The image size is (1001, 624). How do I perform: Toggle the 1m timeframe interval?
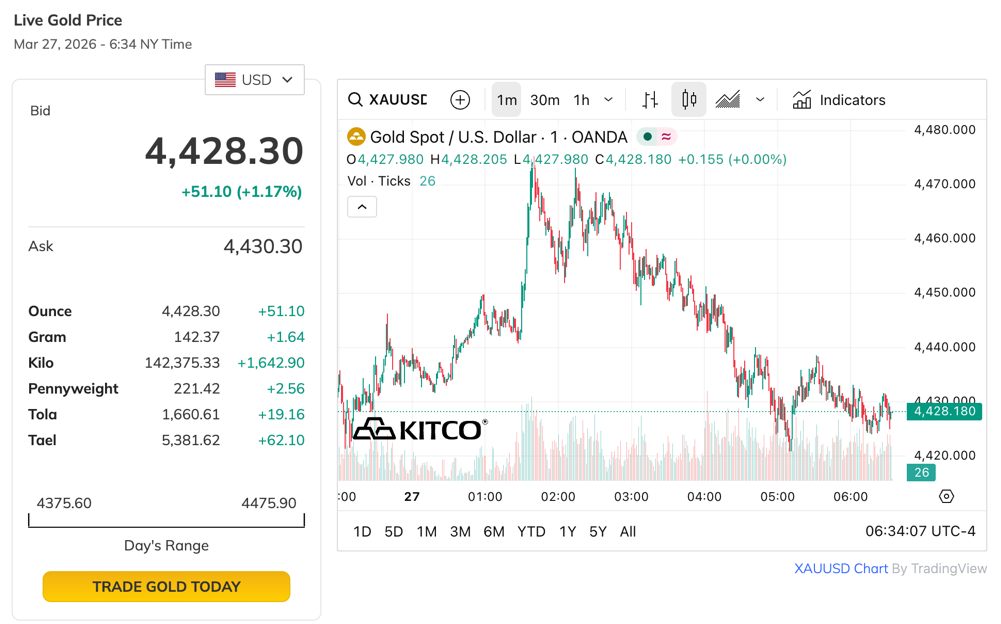pyautogui.click(x=507, y=100)
